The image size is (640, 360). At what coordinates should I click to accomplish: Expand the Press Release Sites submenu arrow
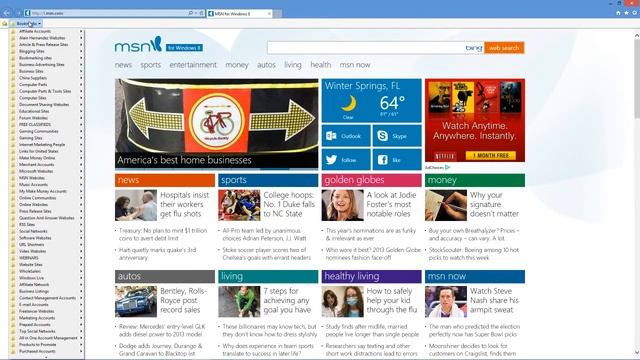(x=81, y=211)
